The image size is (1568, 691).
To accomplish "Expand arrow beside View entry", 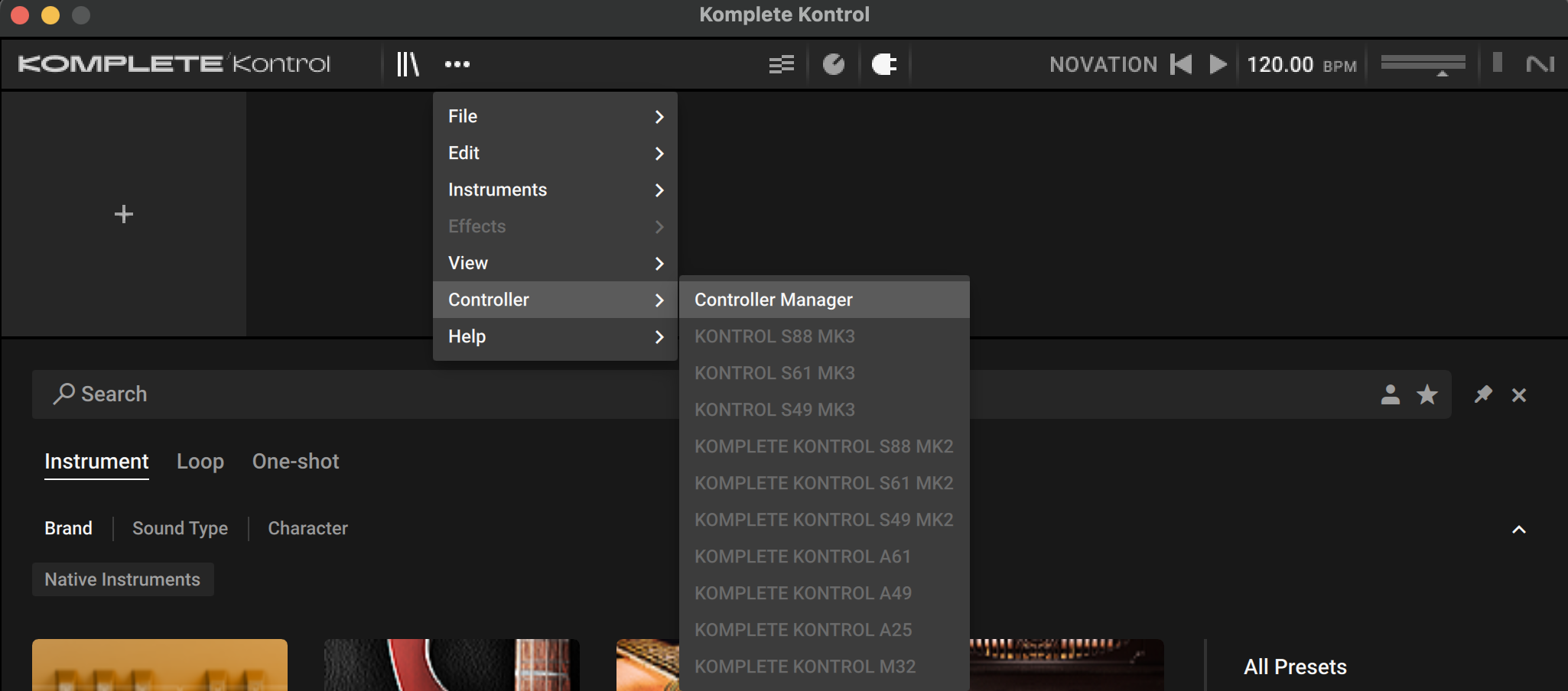I will click(659, 263).
